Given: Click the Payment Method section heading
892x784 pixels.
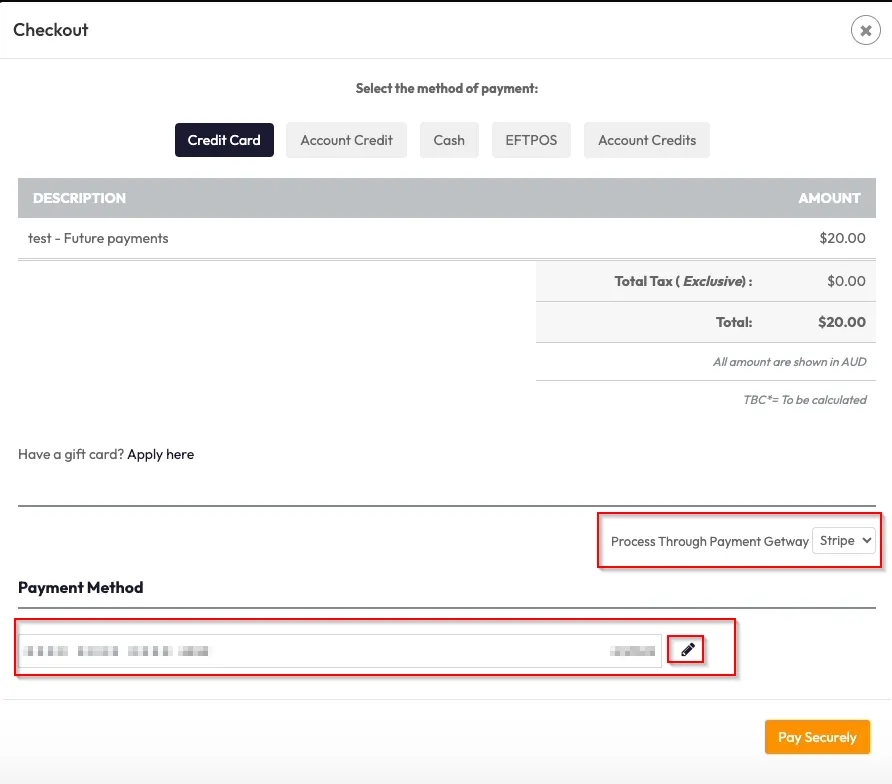Looking at the screenshot, I should click(81, 588).
